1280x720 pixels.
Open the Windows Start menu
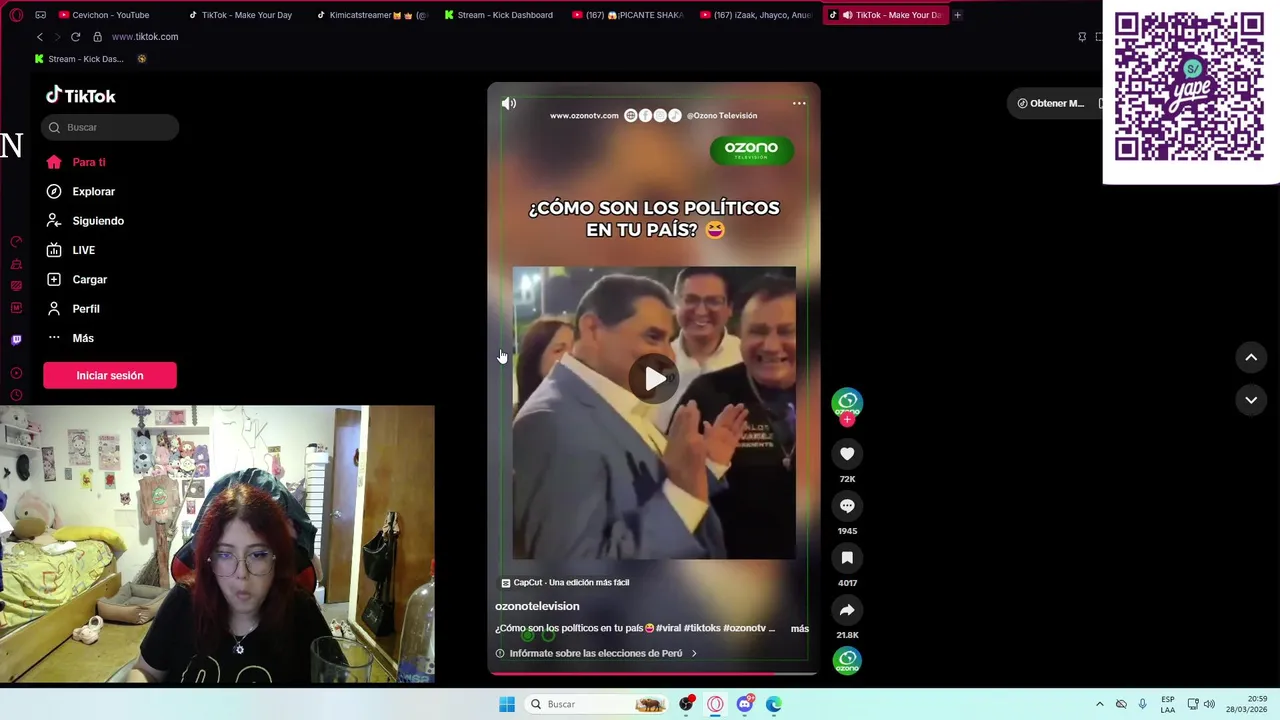pos(507,704)
